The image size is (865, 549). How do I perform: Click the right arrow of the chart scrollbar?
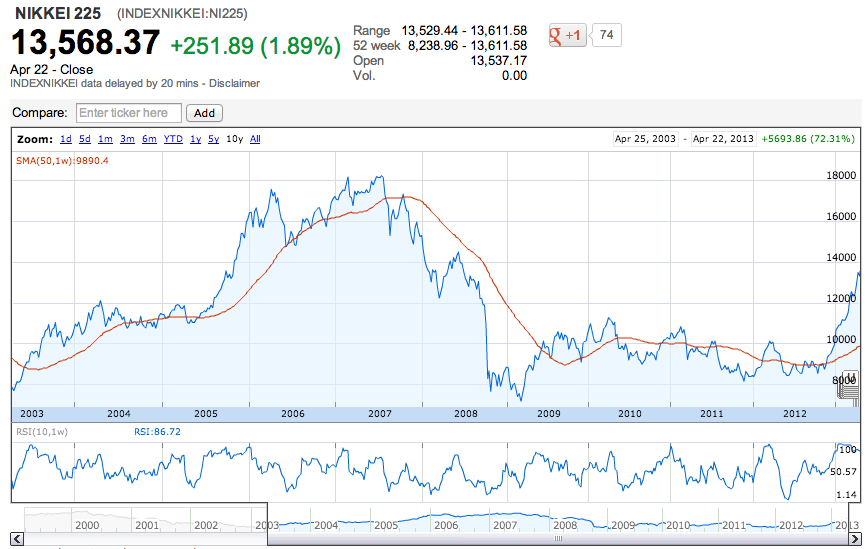[856, 539]
